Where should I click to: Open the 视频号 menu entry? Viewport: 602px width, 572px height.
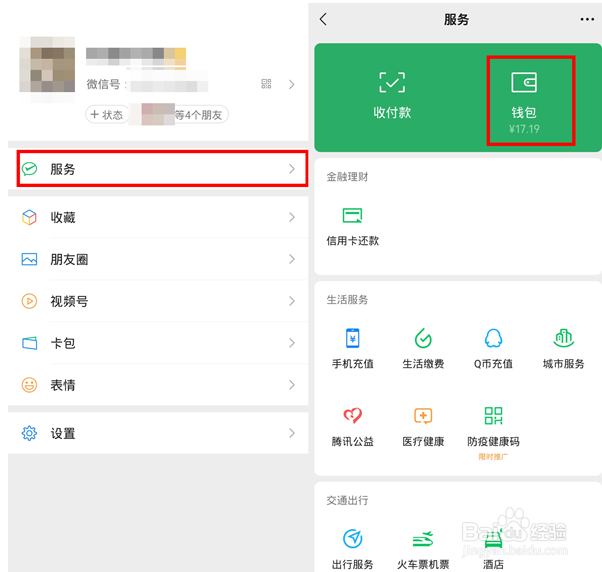click(158, 301)
